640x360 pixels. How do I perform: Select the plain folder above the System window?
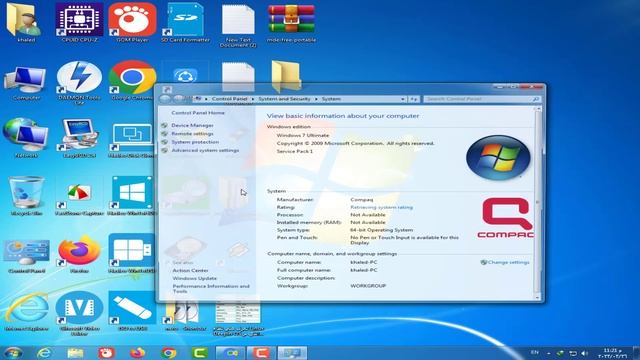(286, 76)
